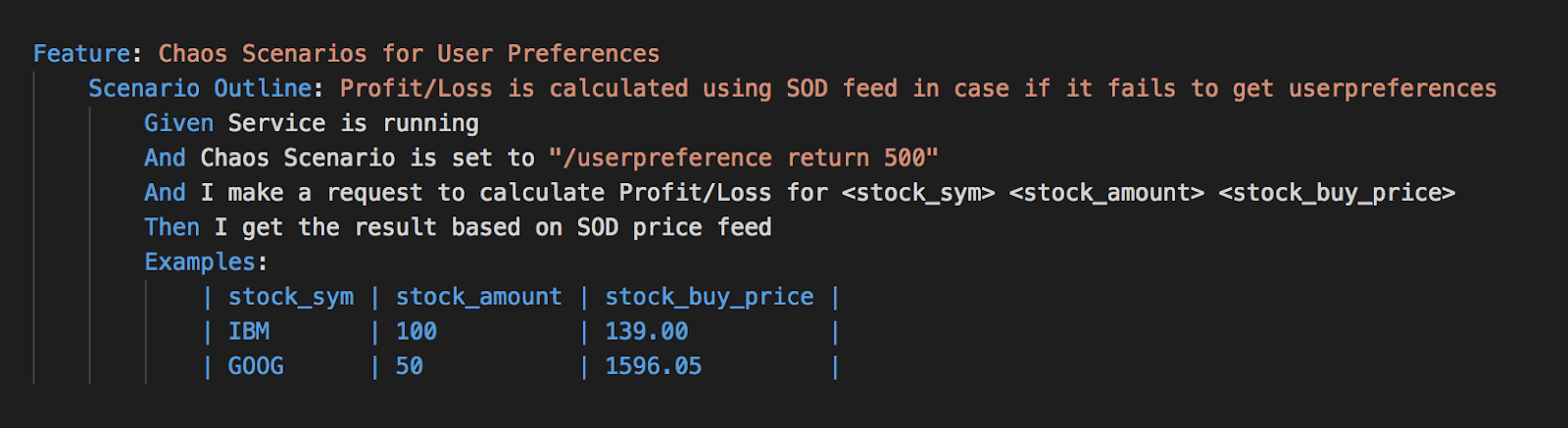This screenshot has width=1568, height=428.
Task: Click the <stock_amount> placeholder in the step
Action: pos(1106,193)
